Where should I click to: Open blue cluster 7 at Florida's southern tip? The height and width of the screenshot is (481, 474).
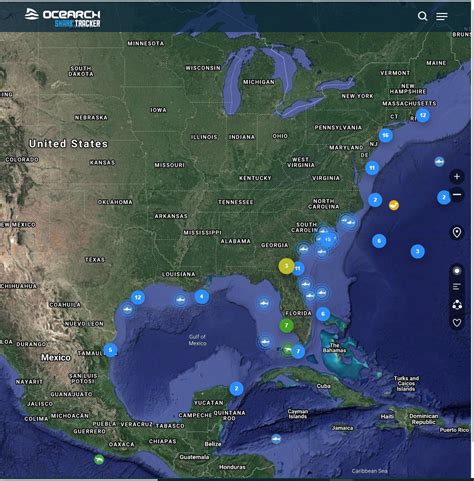[x=298, y=351]
